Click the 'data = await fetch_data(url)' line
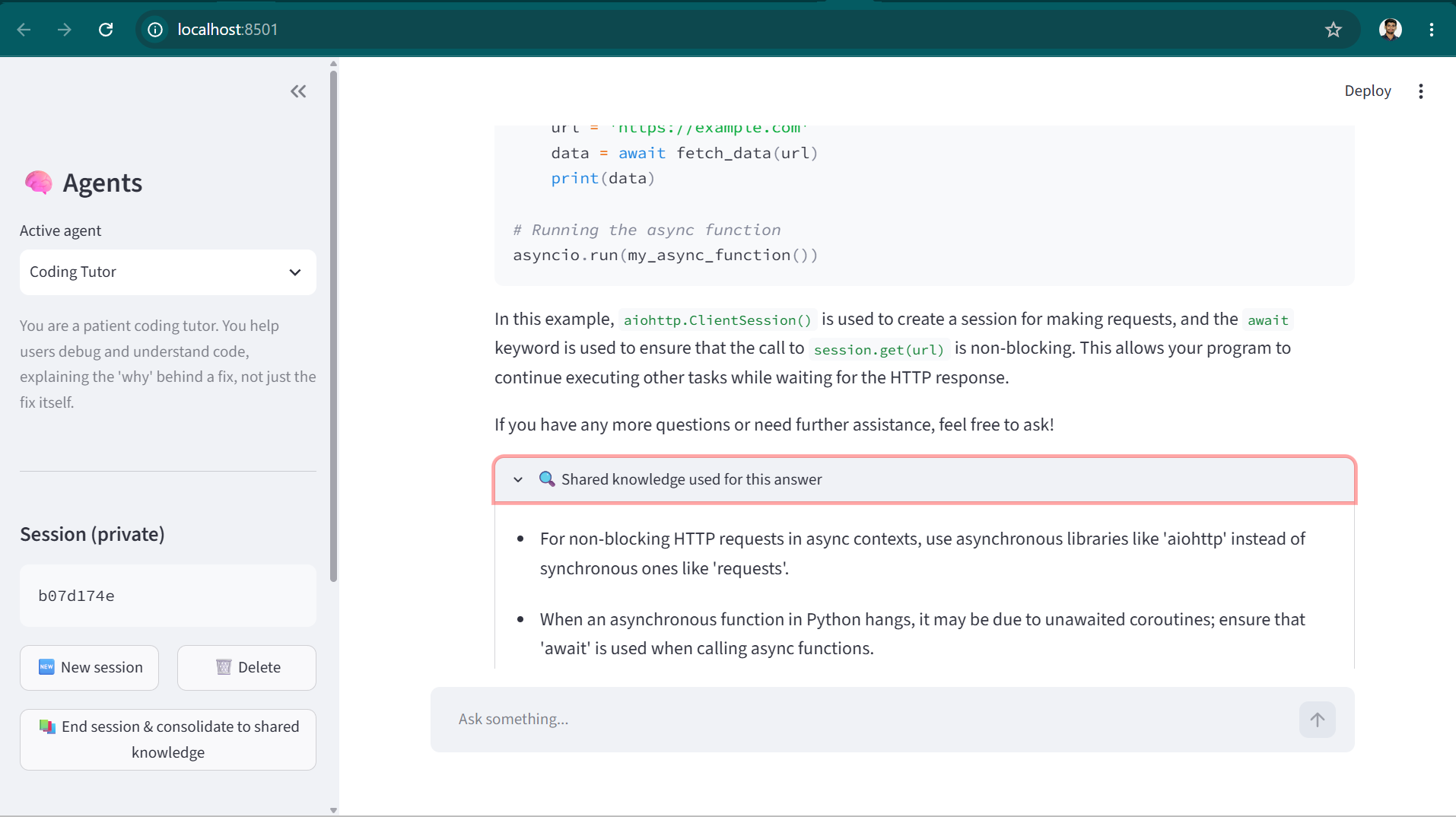This screenshot has height=817, width=1456. [684, 154]
